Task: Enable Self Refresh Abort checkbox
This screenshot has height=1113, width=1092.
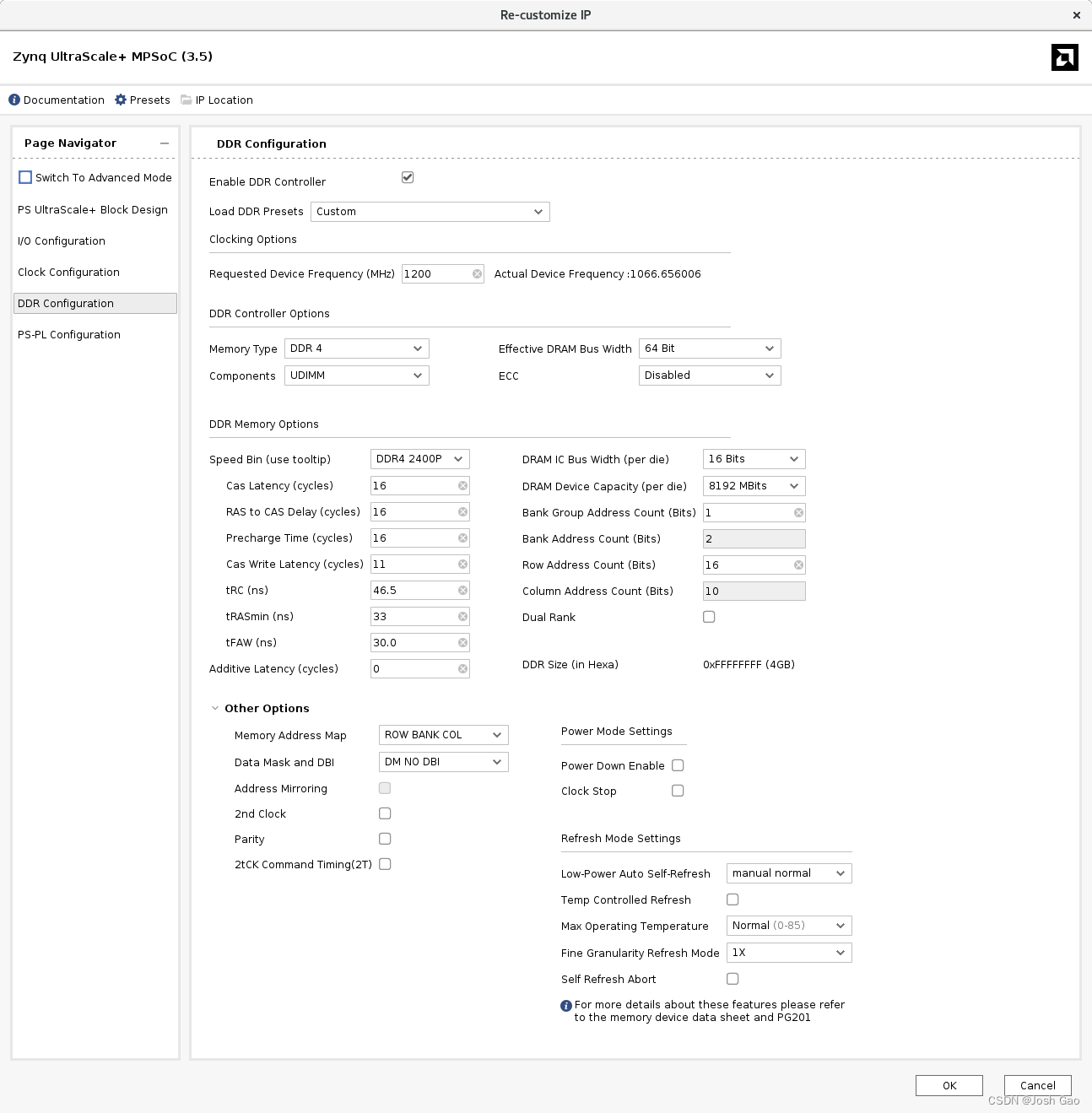Action: tap(733, 979)
